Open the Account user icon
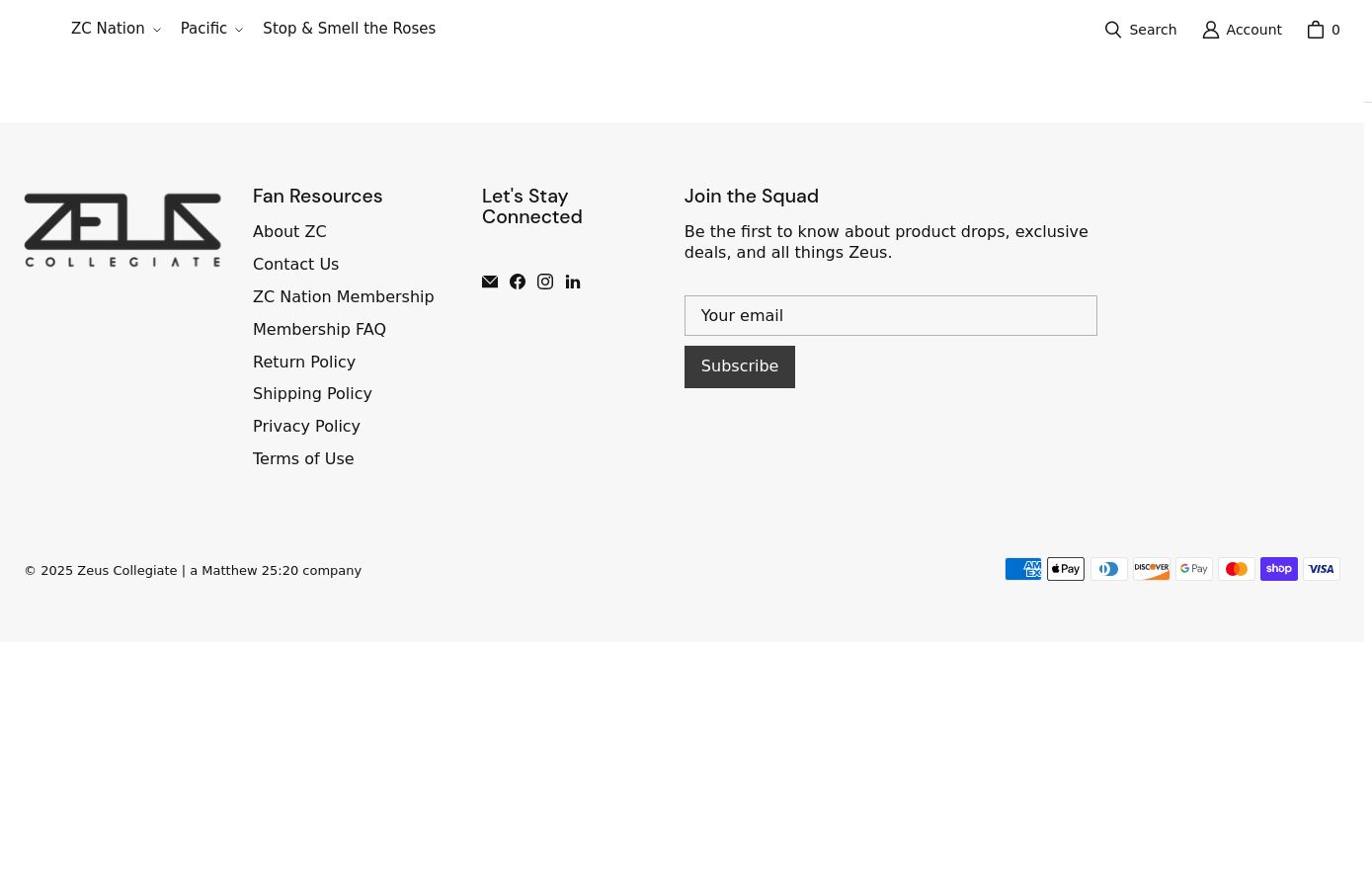Viewport: 1372px width, 891px height. pyautogui.click(x=1211, y=30)
